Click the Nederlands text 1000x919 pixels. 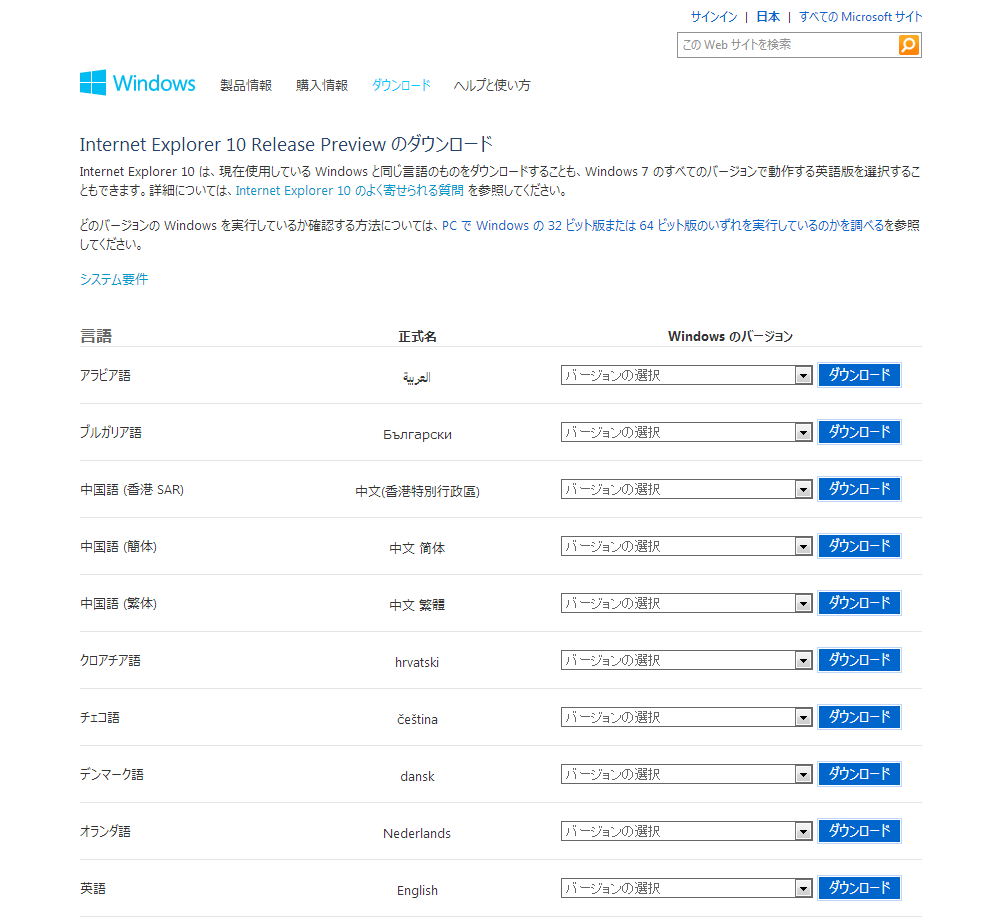coord(417,833)
